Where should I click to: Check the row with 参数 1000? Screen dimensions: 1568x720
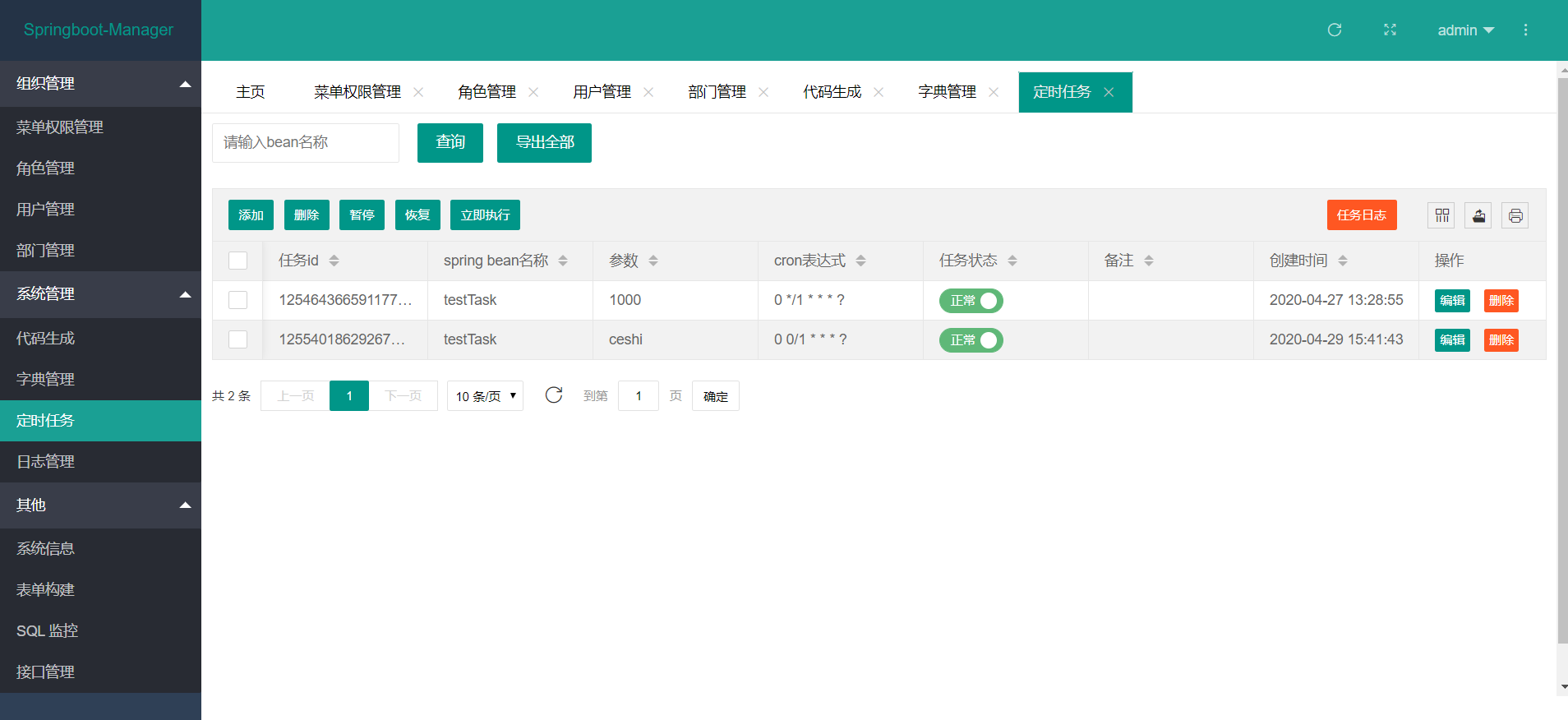coord(238,300)
